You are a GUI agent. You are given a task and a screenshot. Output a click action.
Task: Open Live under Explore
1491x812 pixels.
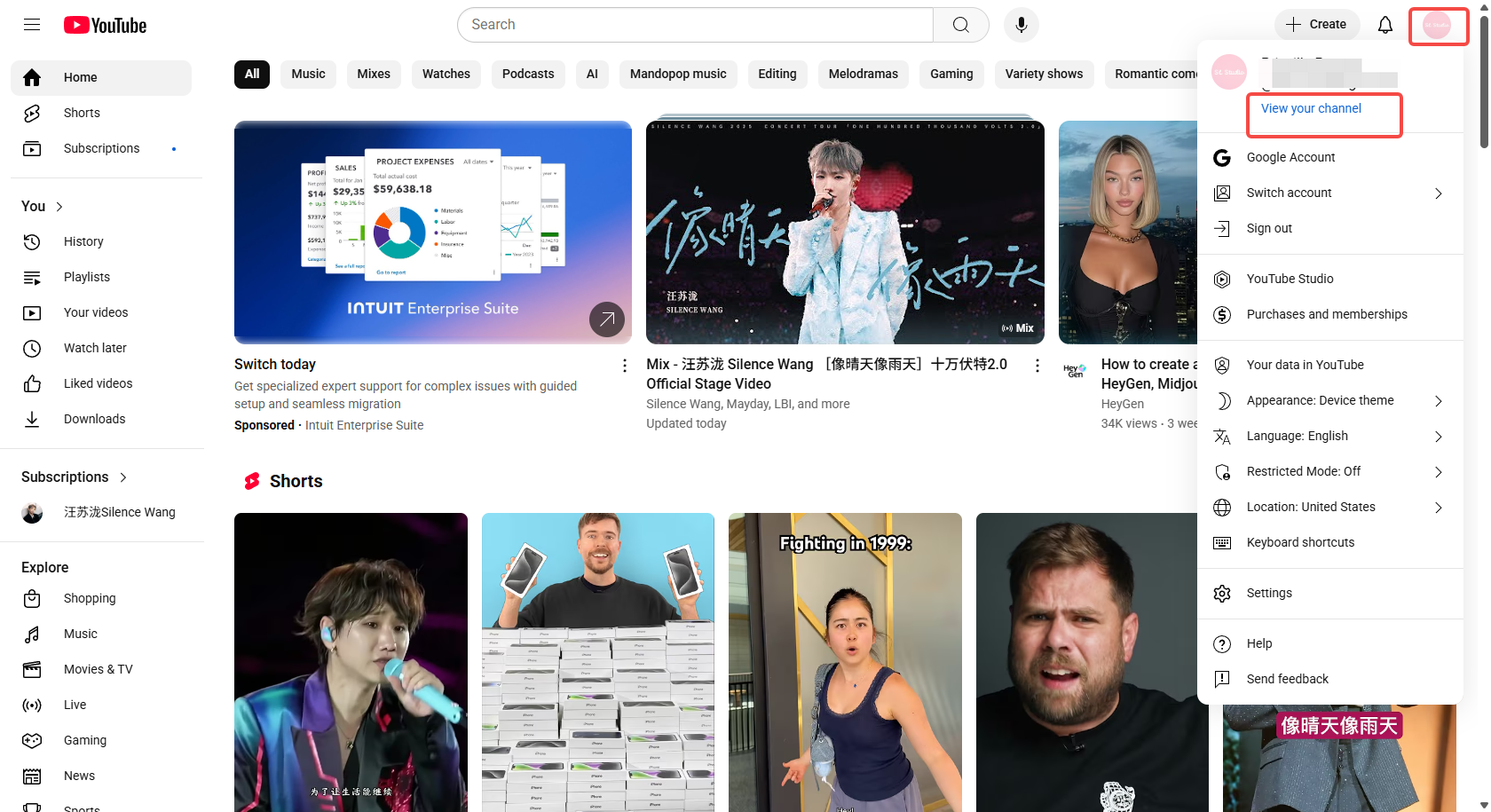(101, 705)
